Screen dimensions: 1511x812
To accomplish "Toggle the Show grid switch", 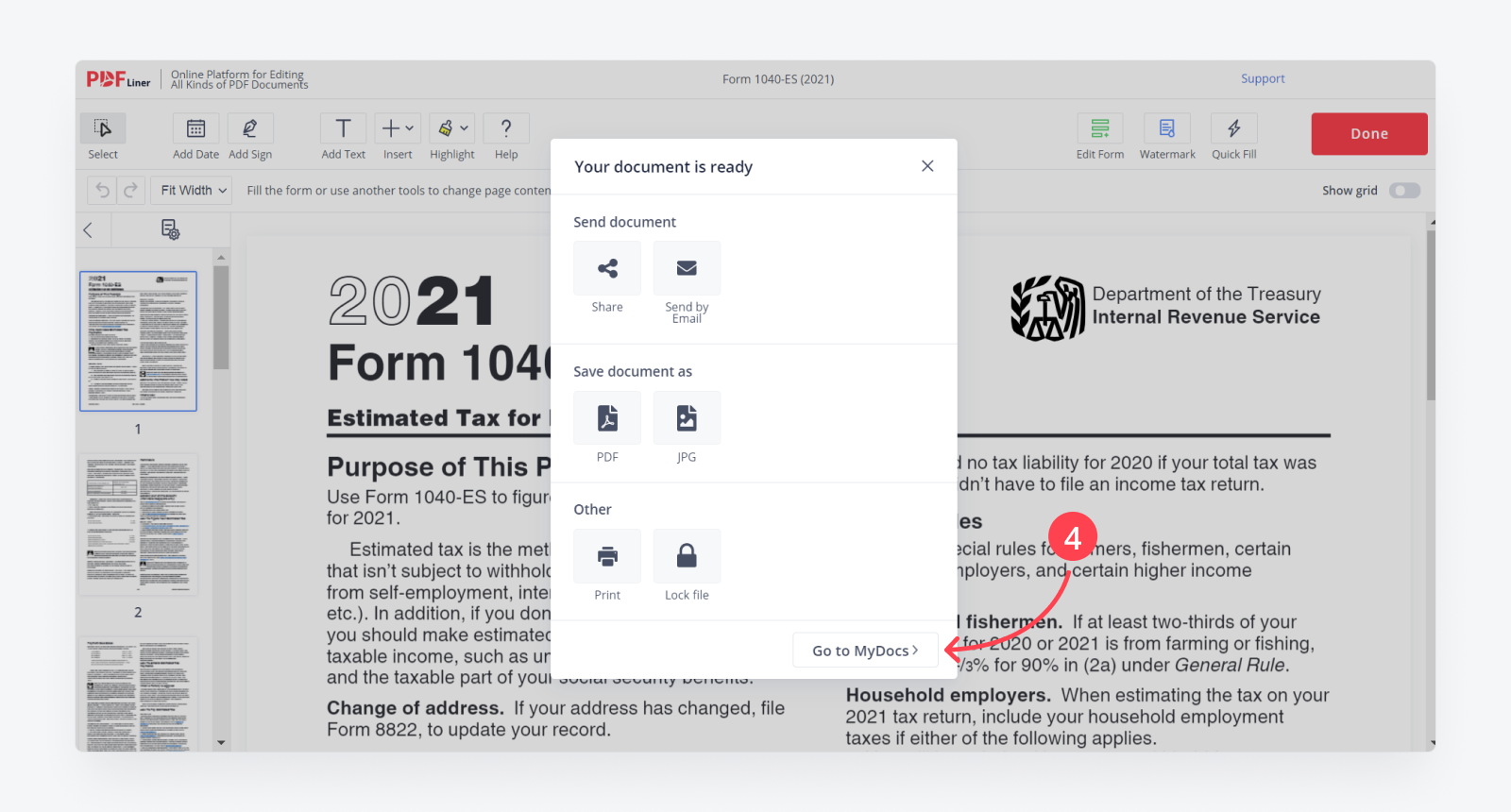I will click(1404, 191).
